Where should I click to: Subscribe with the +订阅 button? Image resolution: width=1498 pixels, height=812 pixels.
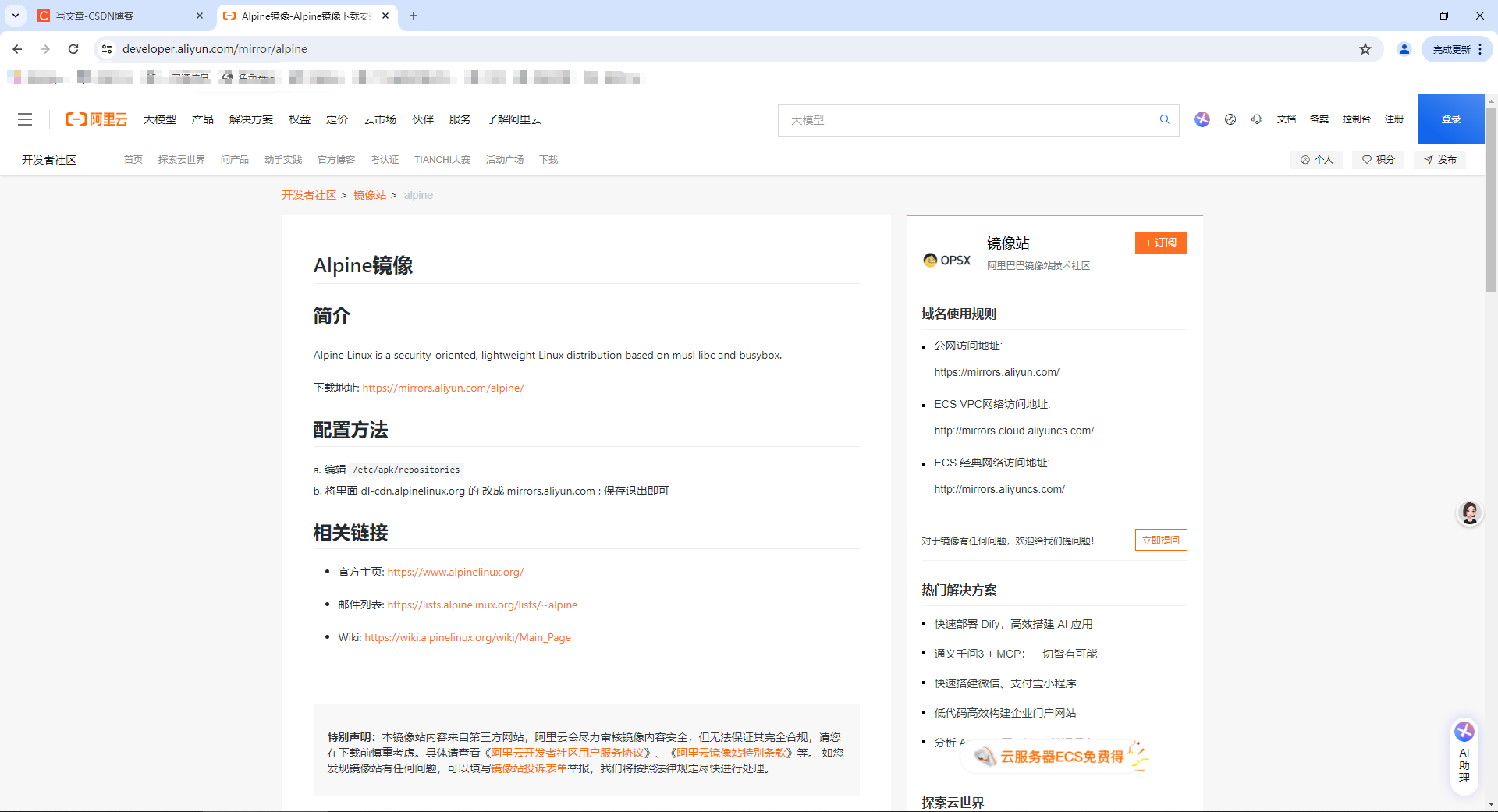pos(1161,243)
